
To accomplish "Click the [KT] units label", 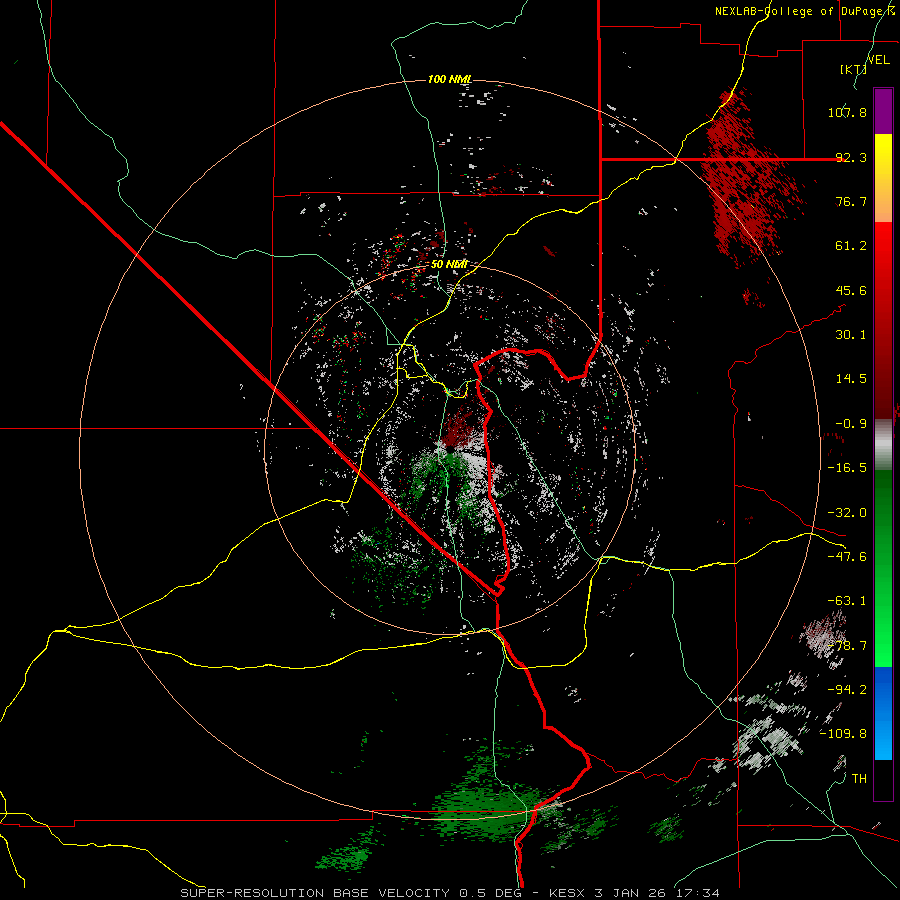I will tap(853, 69).
